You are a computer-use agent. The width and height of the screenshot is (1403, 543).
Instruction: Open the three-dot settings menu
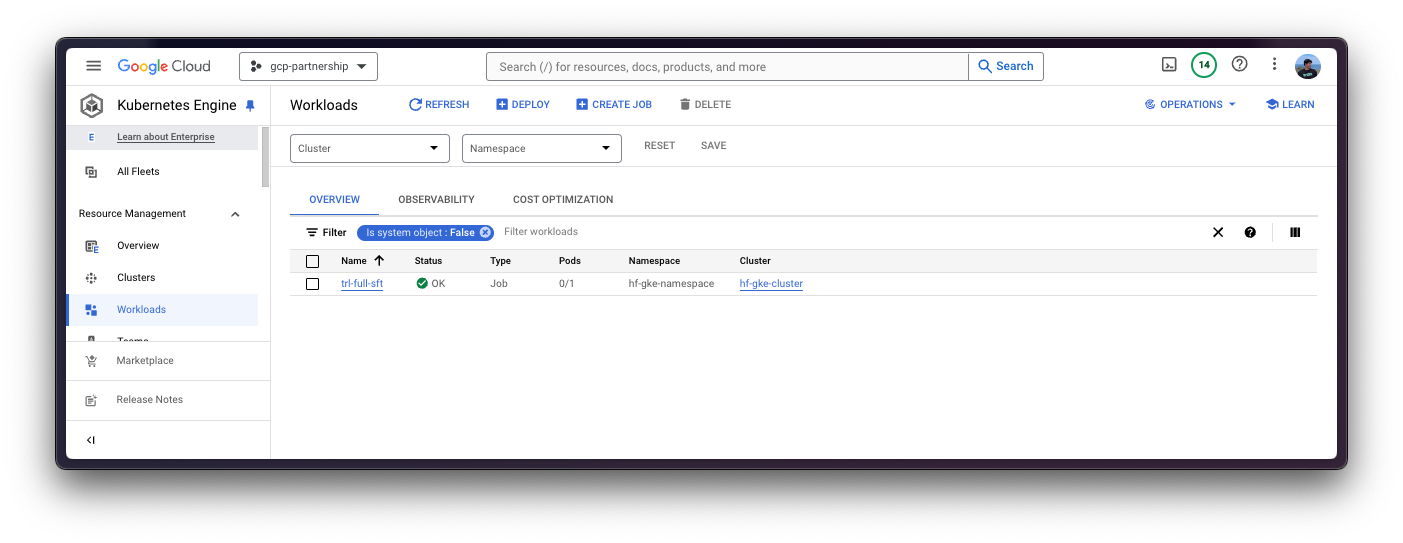tap(1274, 64)
